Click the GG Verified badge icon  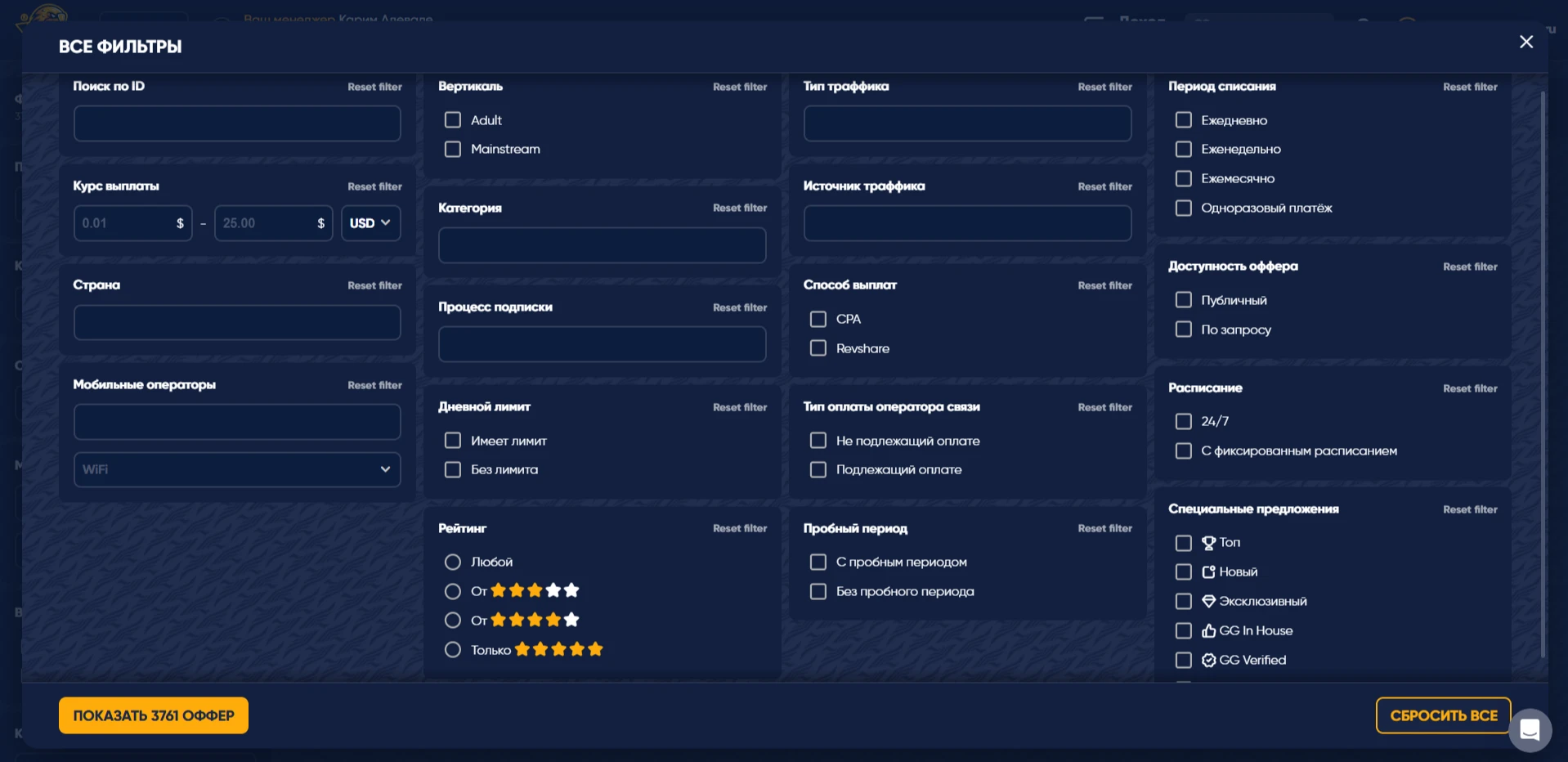click(1208, 661)
